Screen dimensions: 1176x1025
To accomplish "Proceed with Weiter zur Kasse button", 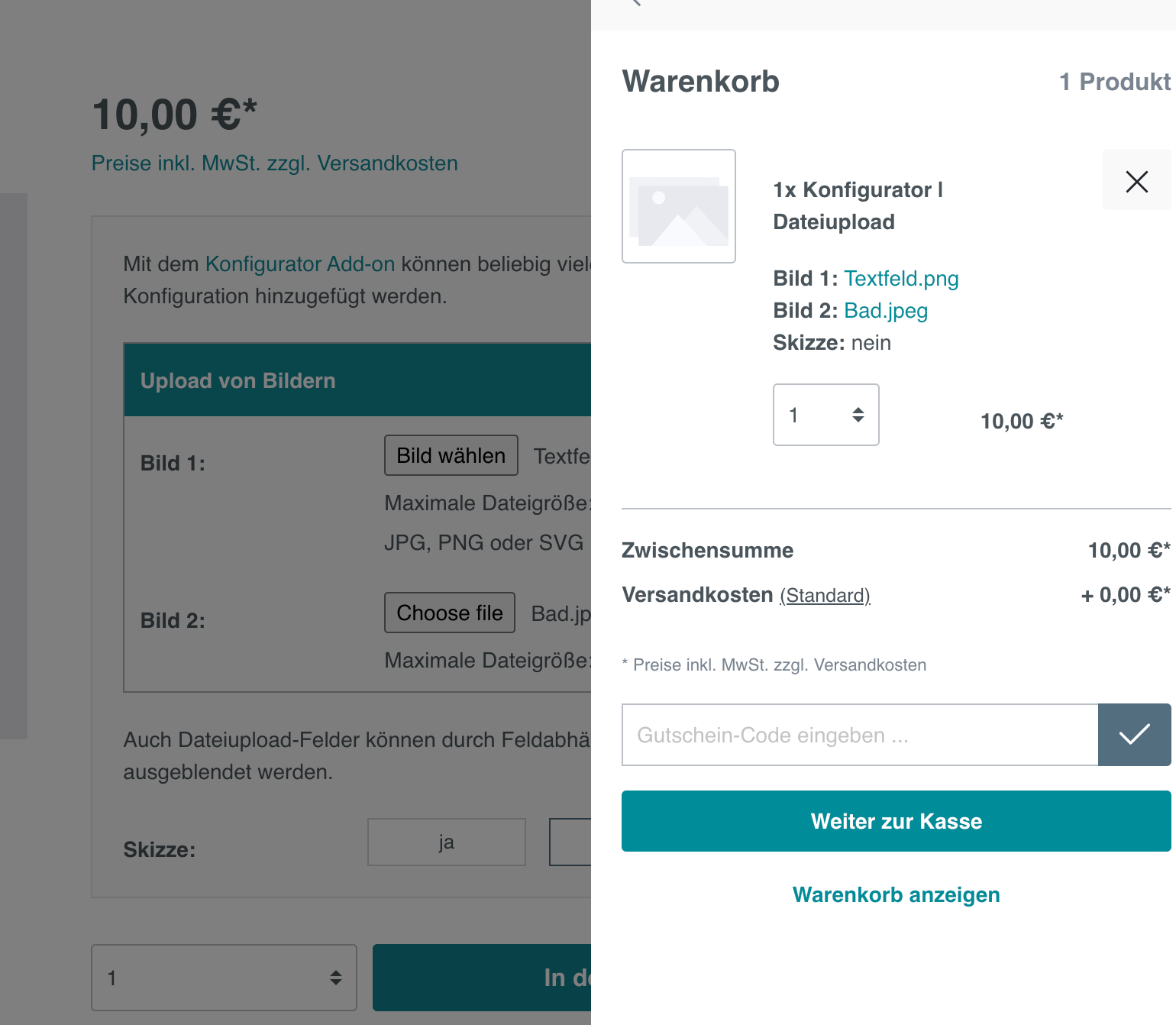I will tap(896, 821).
